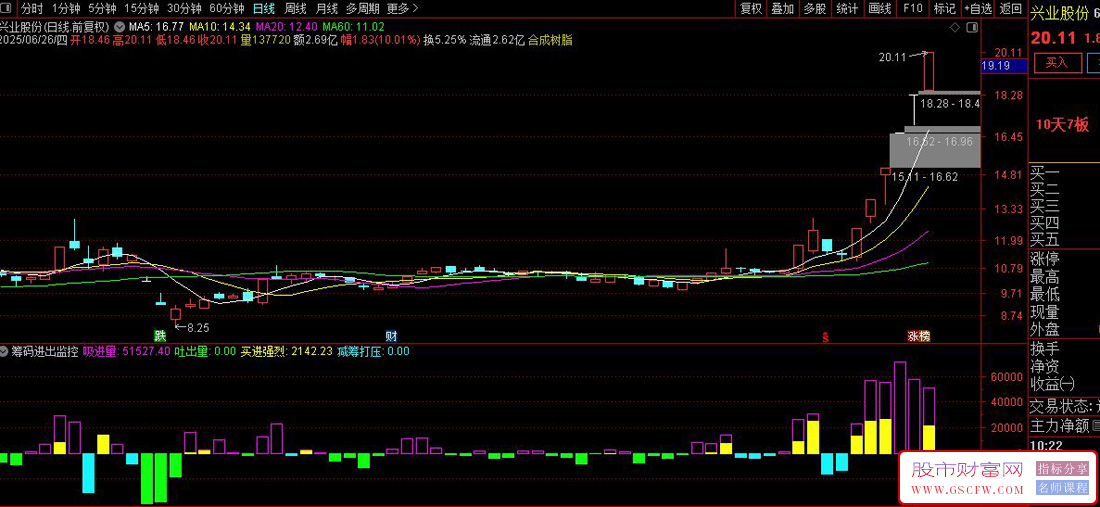The image size is (1100, 507).
Task: Click the 买入 buy button
Action: tap(1057, 63)
